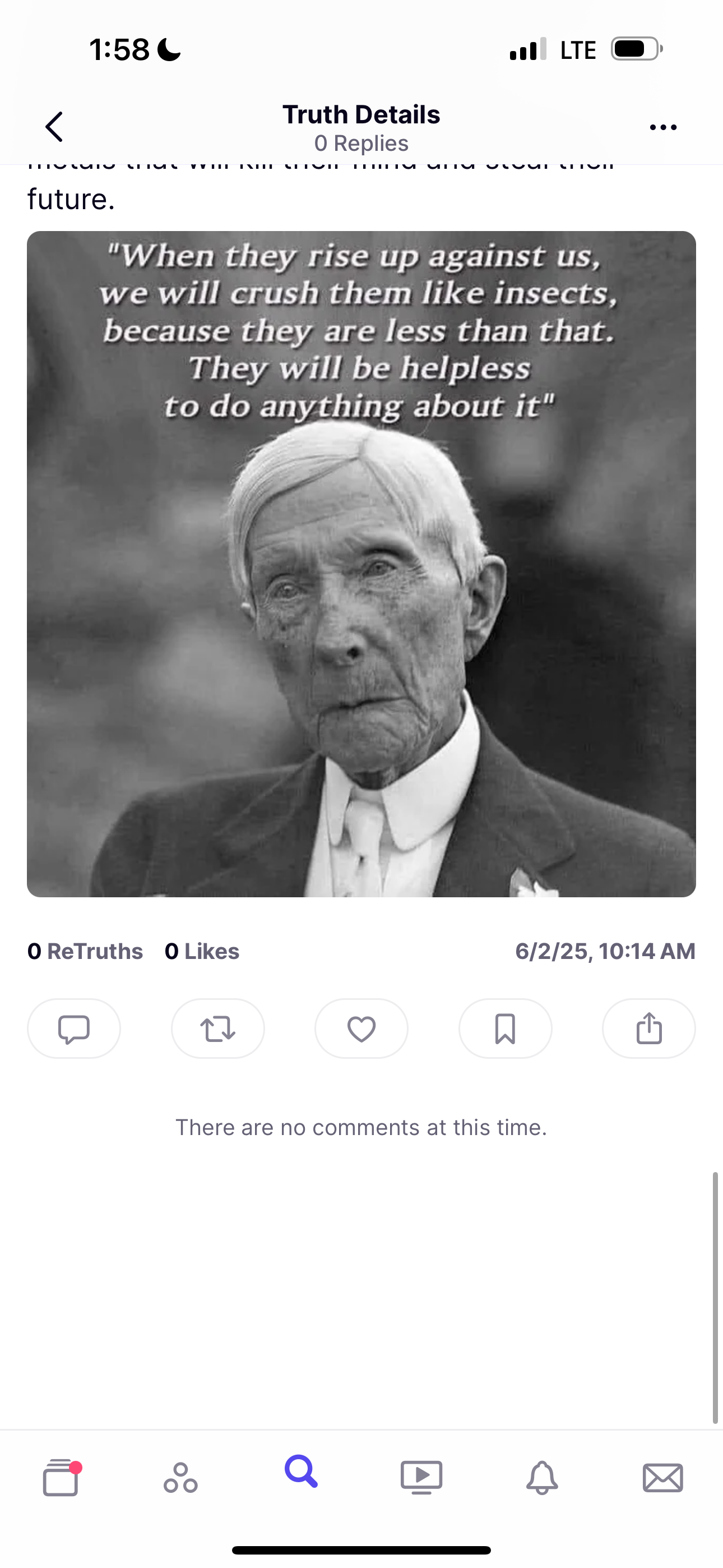Open the Groups tab
The width and height of the screenshot is (723, 1568).
(180, 1477)
